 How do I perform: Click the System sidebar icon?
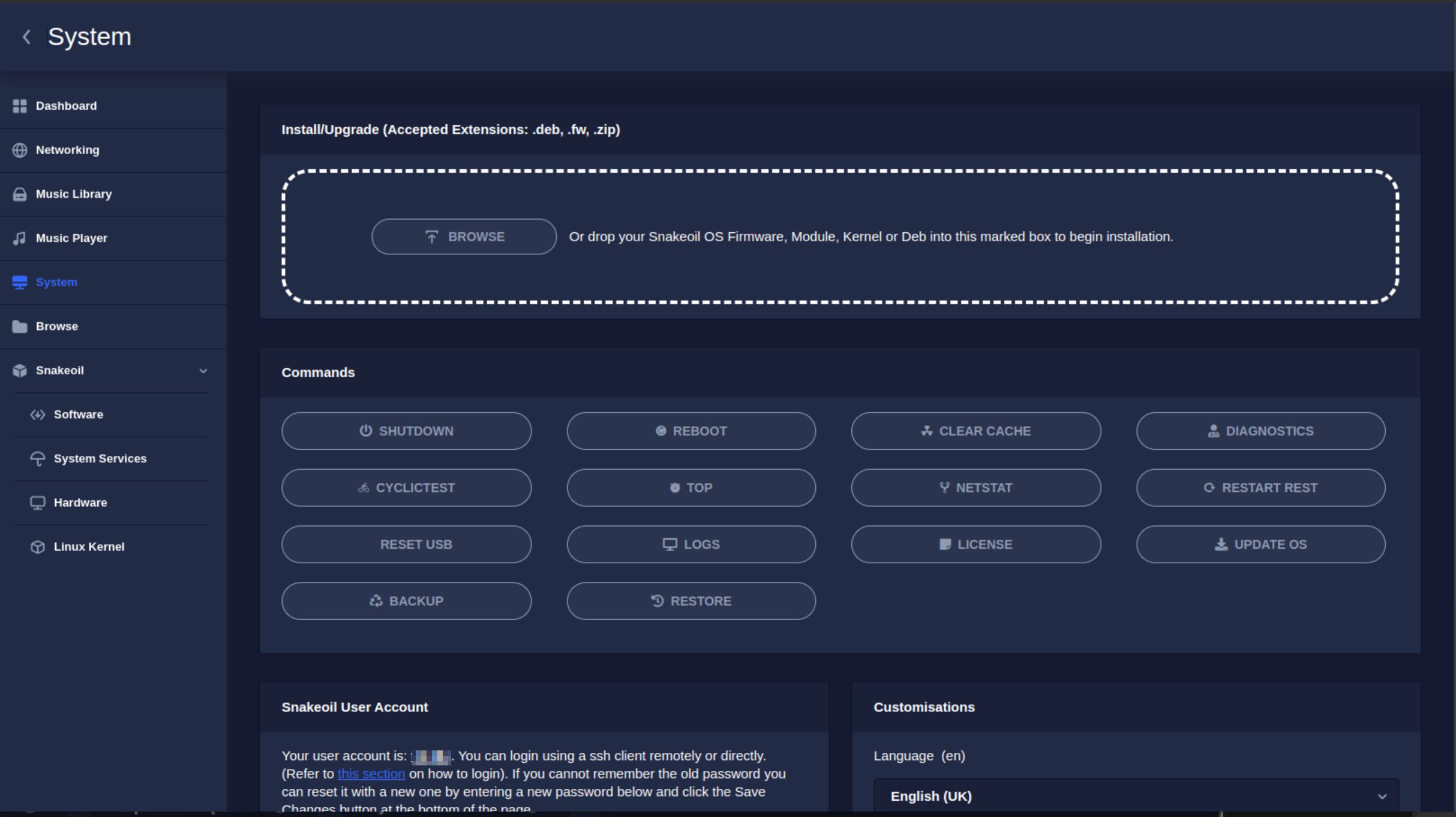click(20, 283)
